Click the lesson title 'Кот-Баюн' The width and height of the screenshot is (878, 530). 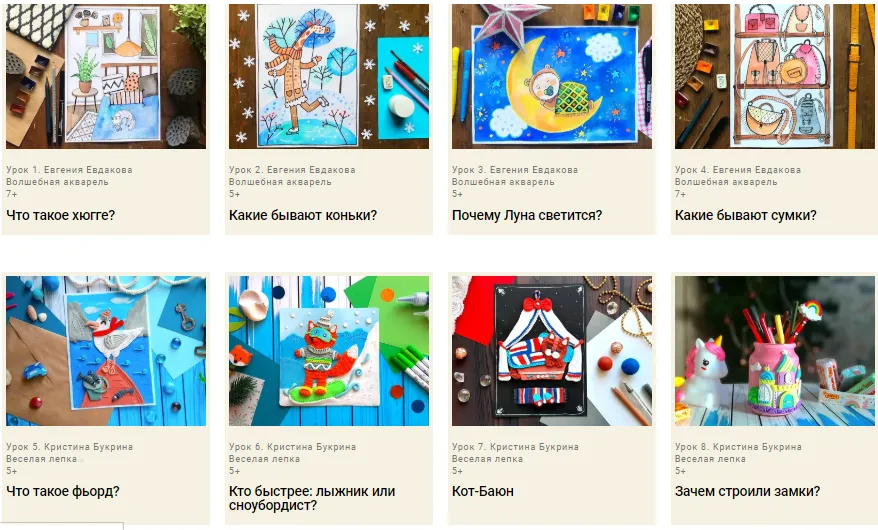click(x=483, y=491)
